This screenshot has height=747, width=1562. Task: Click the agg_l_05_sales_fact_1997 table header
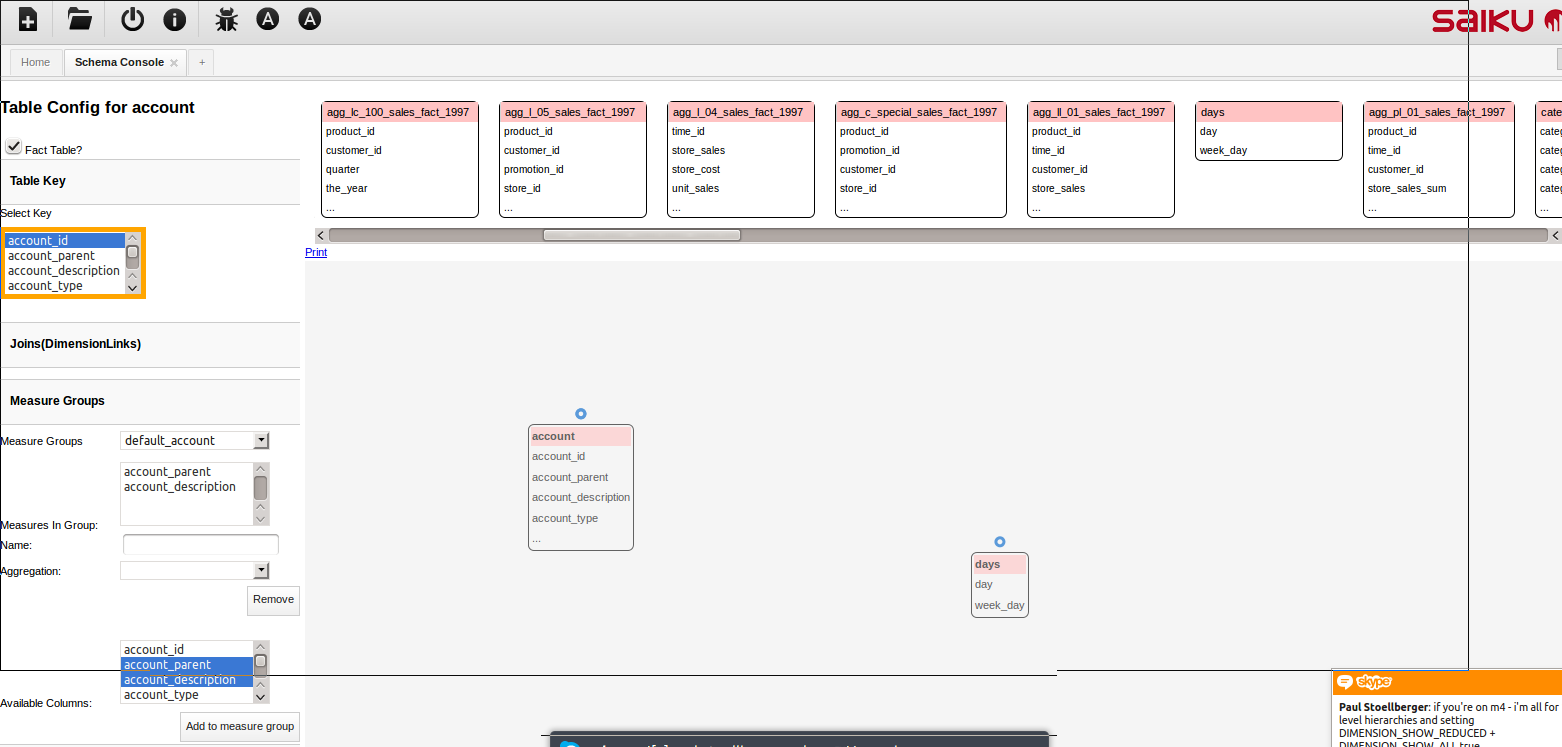coord(574,112)
